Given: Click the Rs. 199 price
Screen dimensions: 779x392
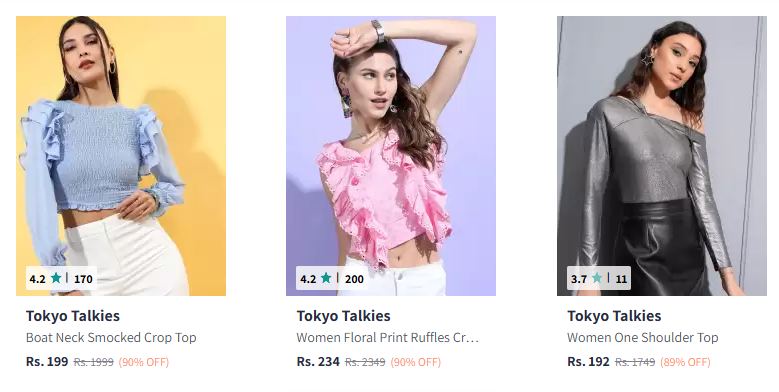Looking at the screenshot, I should tap(47, 362).
